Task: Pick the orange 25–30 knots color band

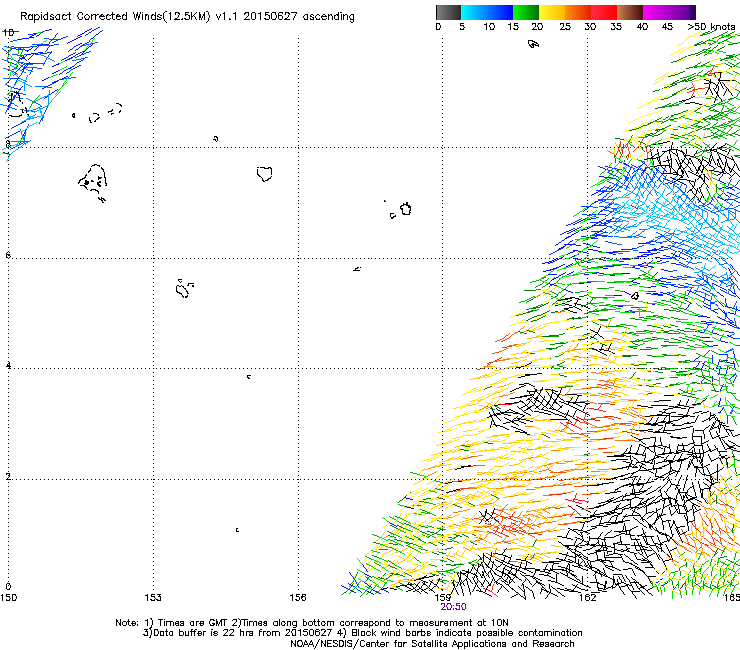Action: click(578, 12)
